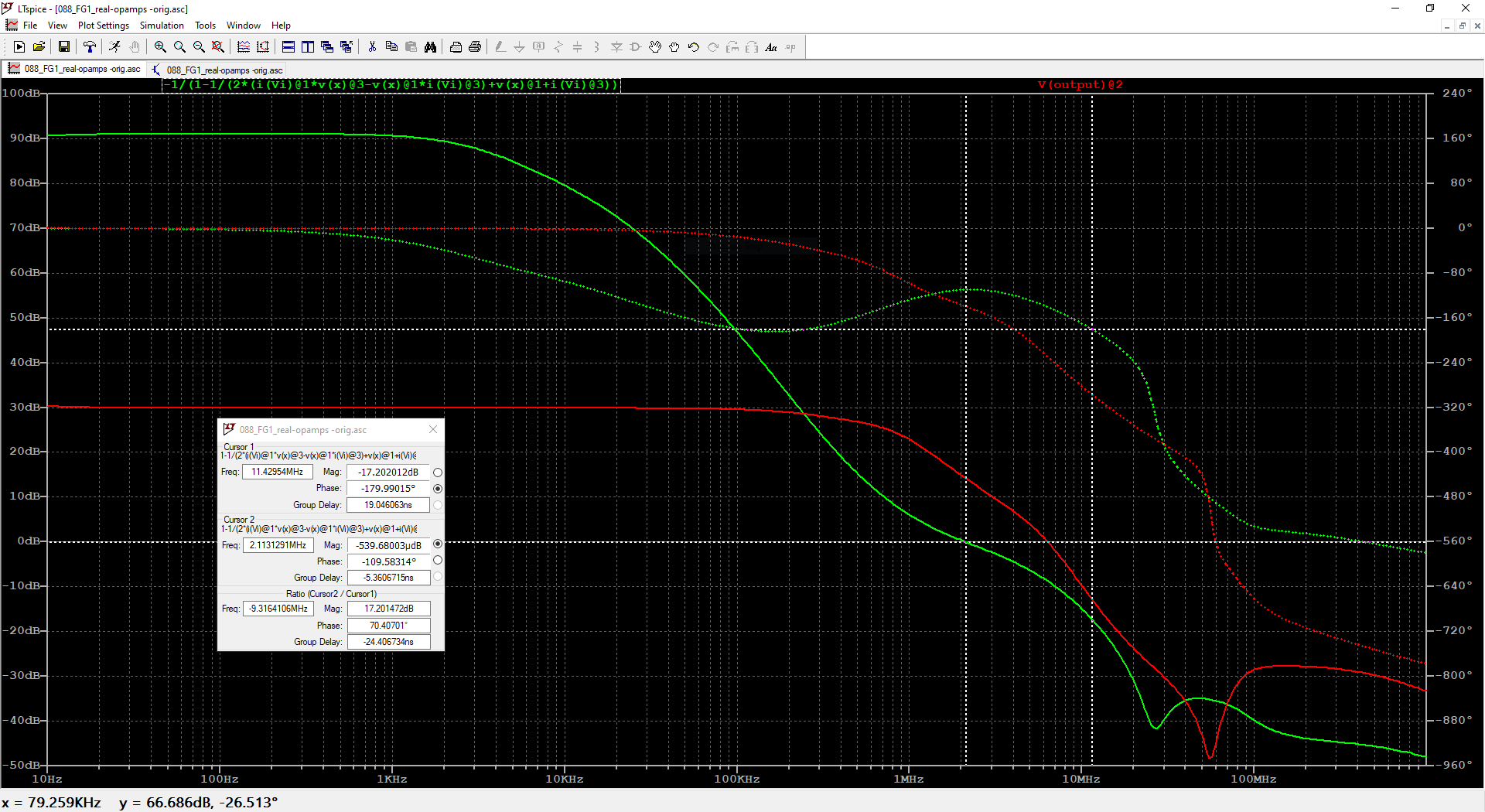Open the Simulation menu

162,26
